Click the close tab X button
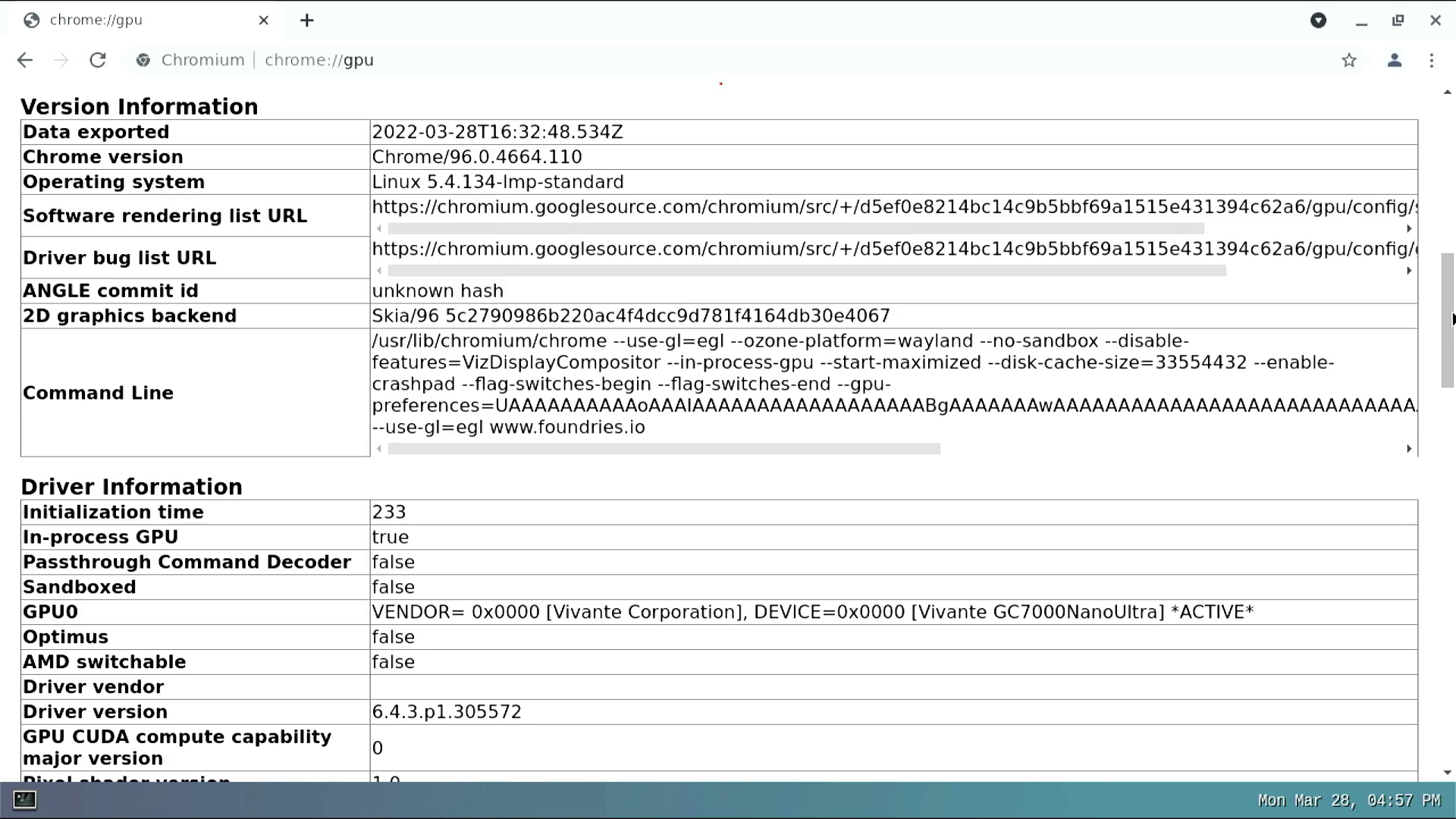This screenshot has width=1456, height=819. tap(263, 20)
